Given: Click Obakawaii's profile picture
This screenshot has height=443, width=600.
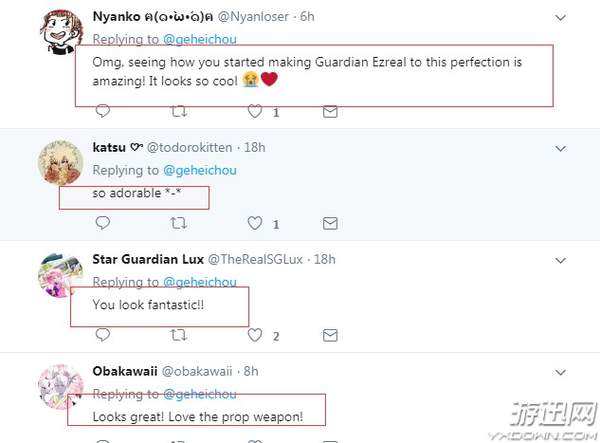Looking at the screenshot, I should [60, 386].
